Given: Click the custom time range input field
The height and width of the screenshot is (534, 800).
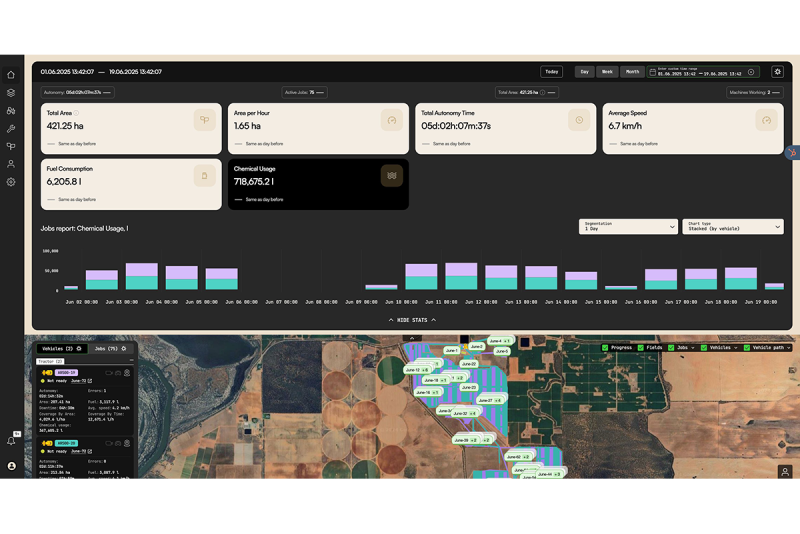Looking at the screenshot, I should click(703, 72).
